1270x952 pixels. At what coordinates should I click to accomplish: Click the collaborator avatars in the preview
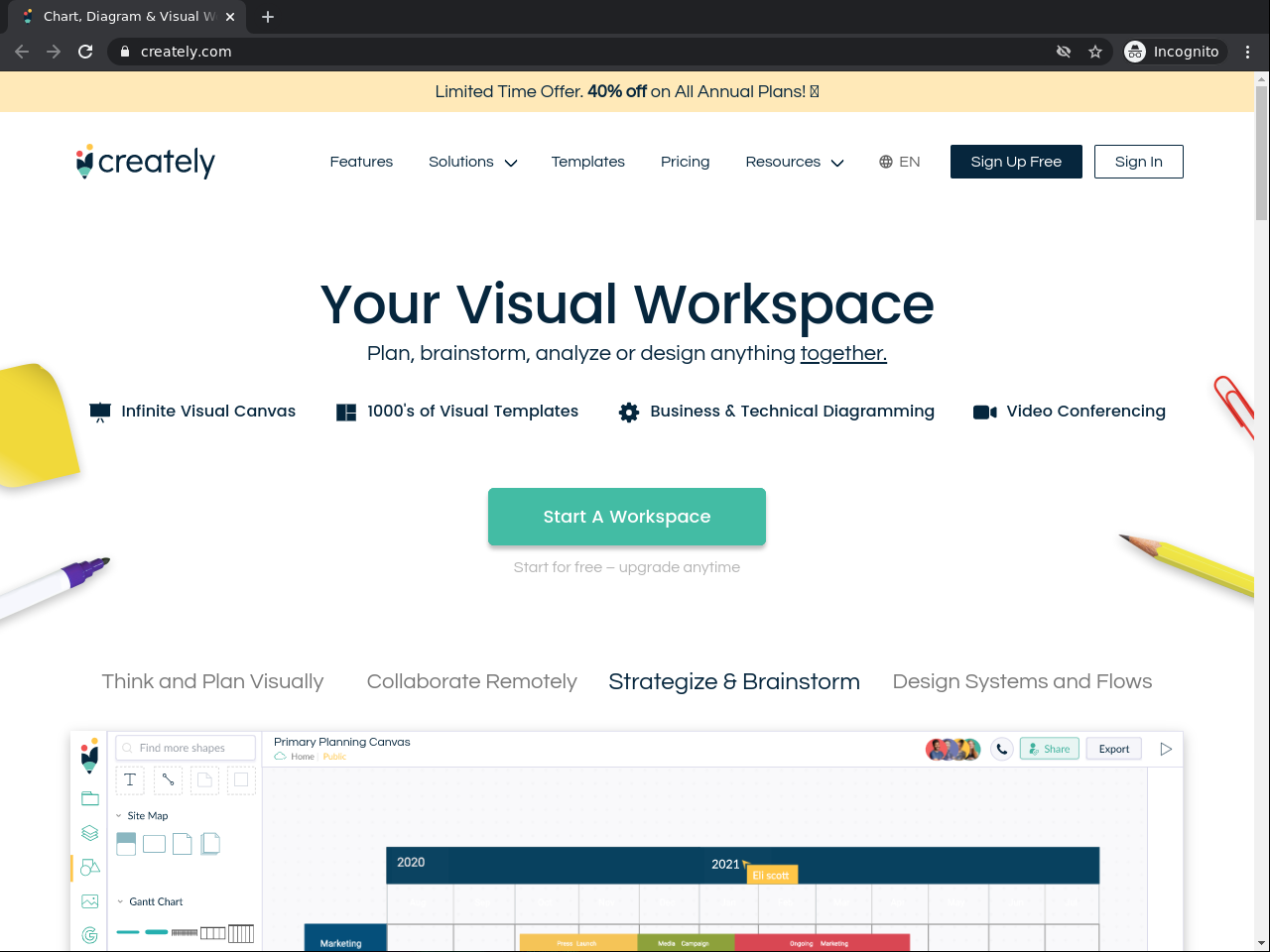[953, 749]
